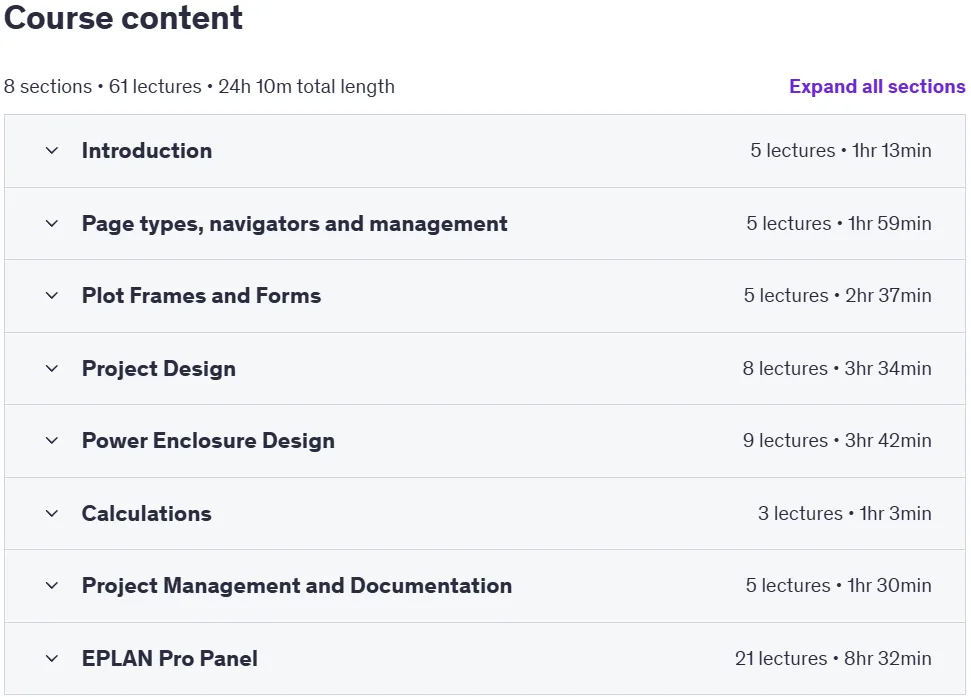Viewport: 971px width, 697px height.
Task: Click the chevron icon for EPLAN Pro Panel
Action: coord(52,659)
